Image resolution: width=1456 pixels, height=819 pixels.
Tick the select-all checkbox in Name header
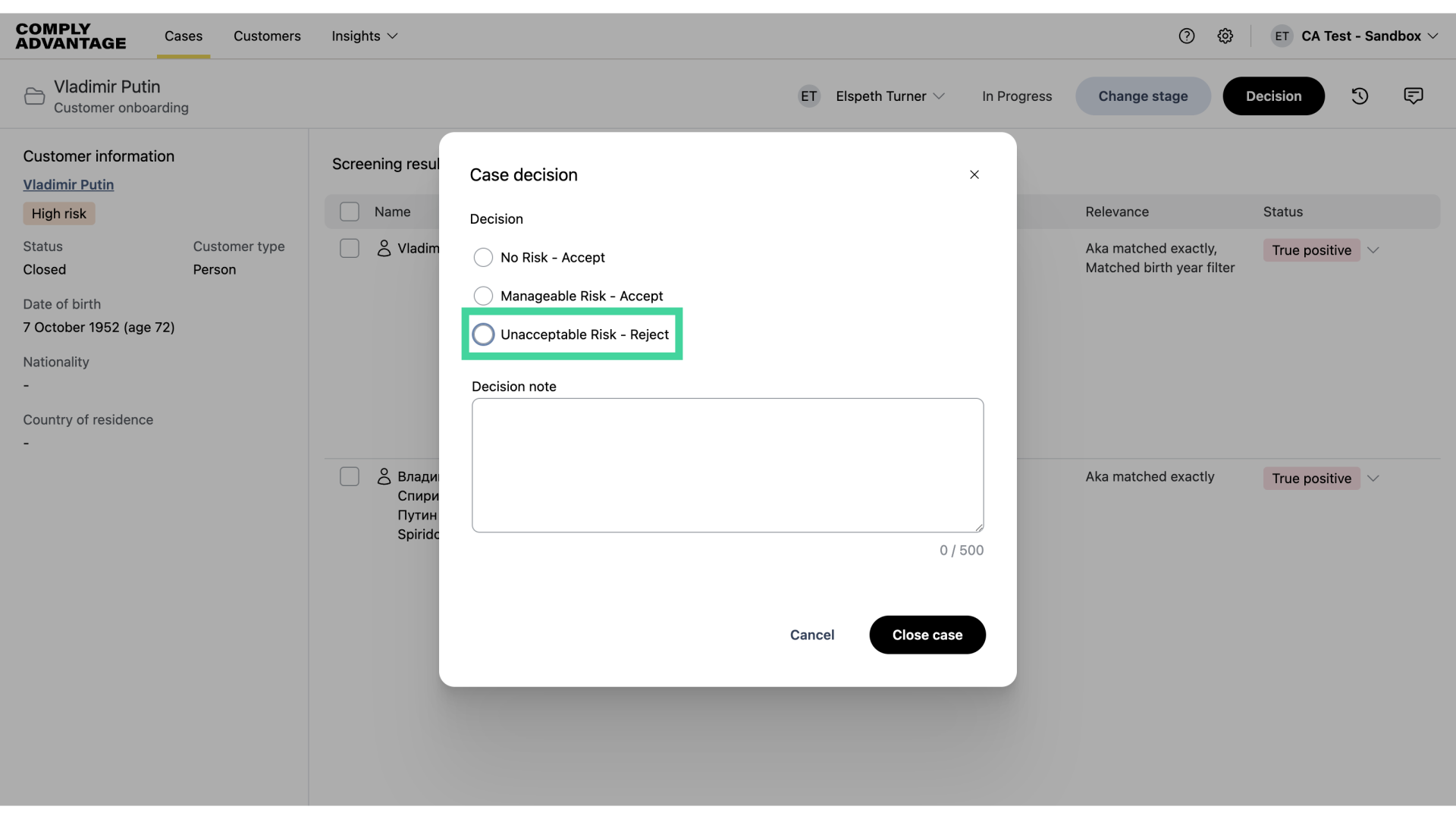[350, 212]
